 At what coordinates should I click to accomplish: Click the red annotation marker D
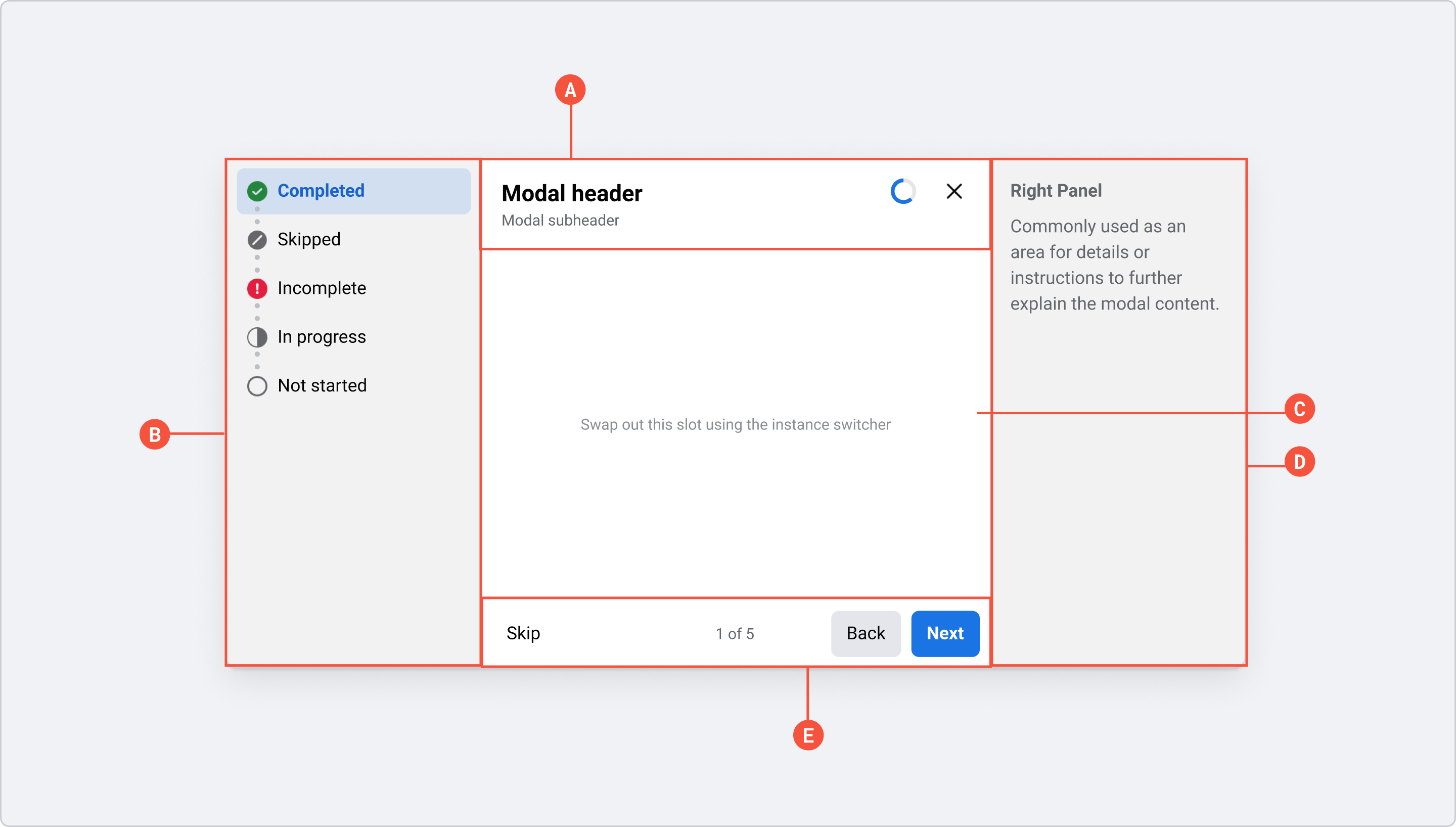click(1299, 462)
